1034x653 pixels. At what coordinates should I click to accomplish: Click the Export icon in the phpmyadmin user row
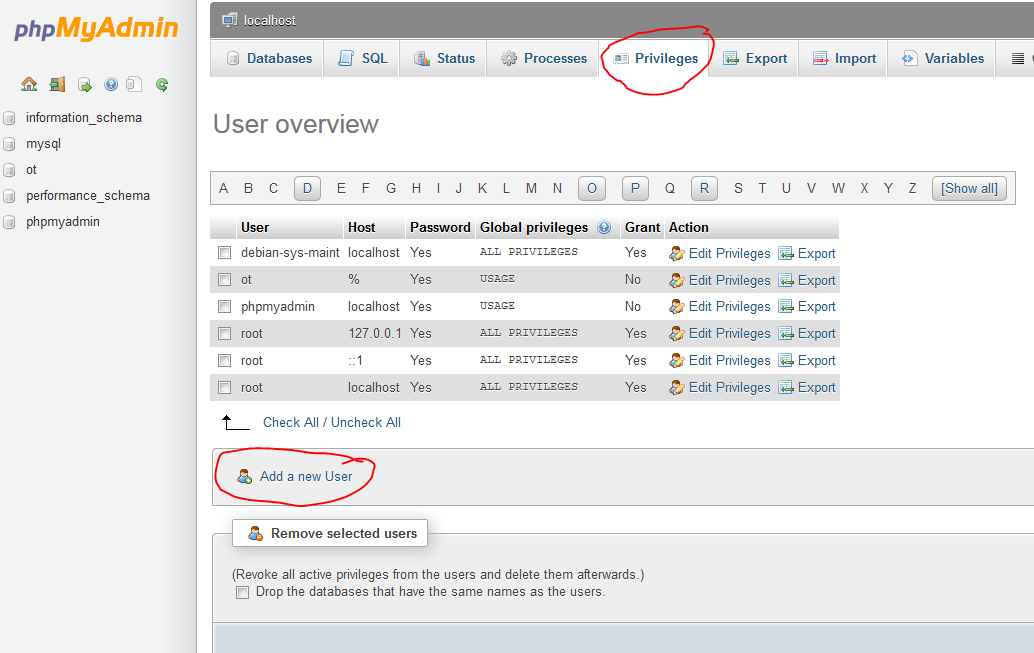click(785, 307)
